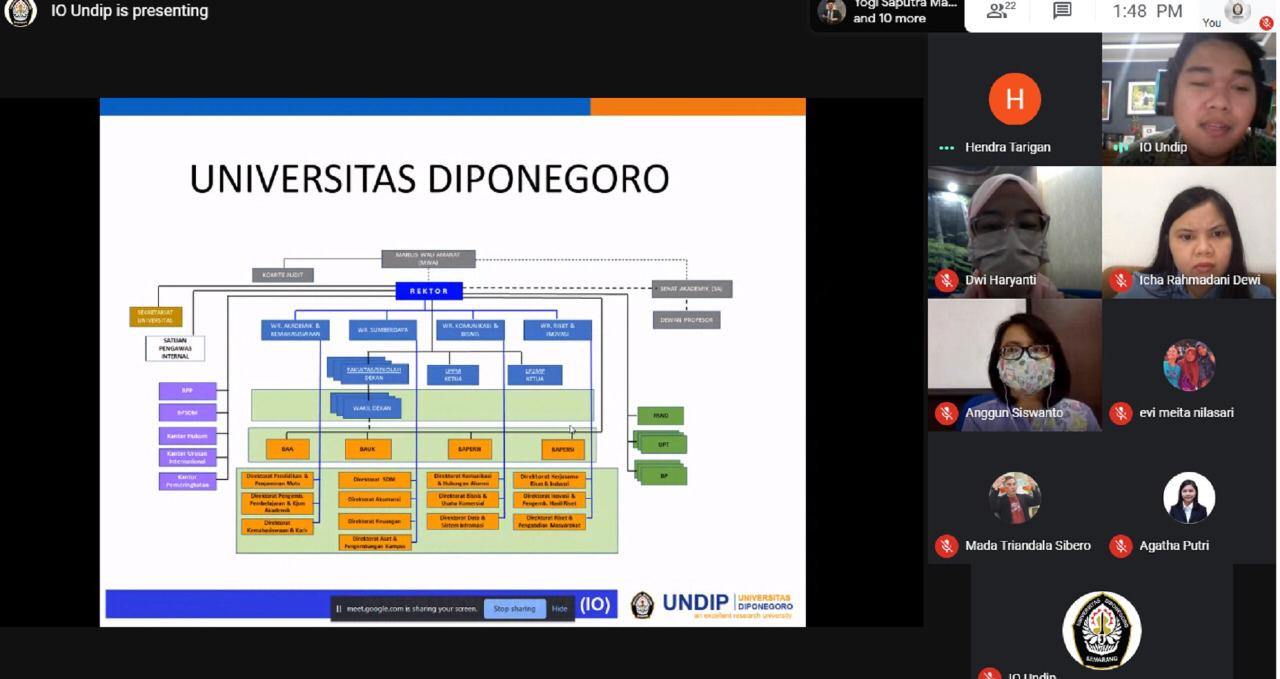The image size is (1280, 679).
Task: Hide the screen sharing notification bar
Action: tap(560, 609)
